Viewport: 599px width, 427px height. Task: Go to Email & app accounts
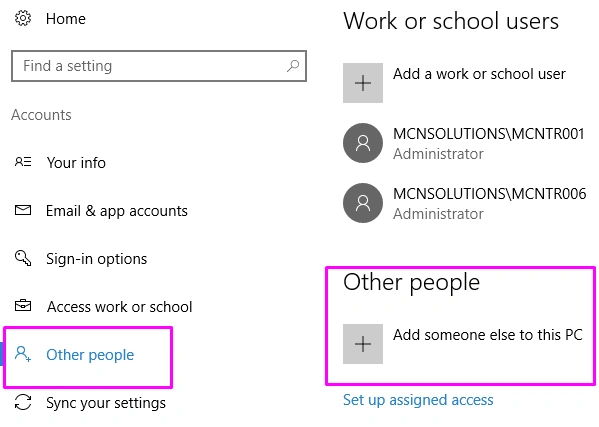[117, 211]
